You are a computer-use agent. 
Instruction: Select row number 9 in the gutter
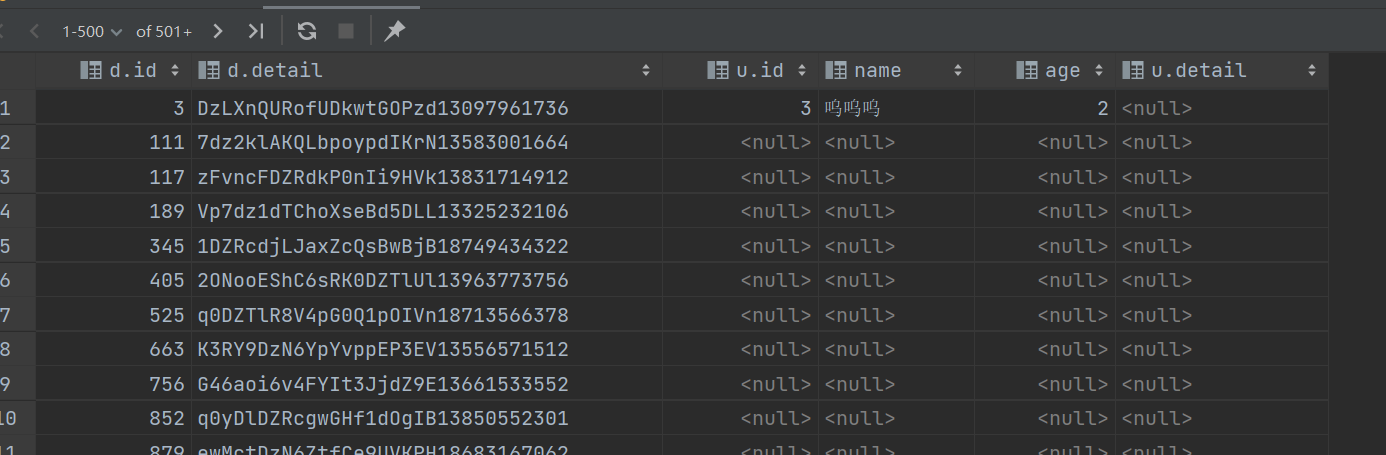pyautogui.click(x=17, y=384)
